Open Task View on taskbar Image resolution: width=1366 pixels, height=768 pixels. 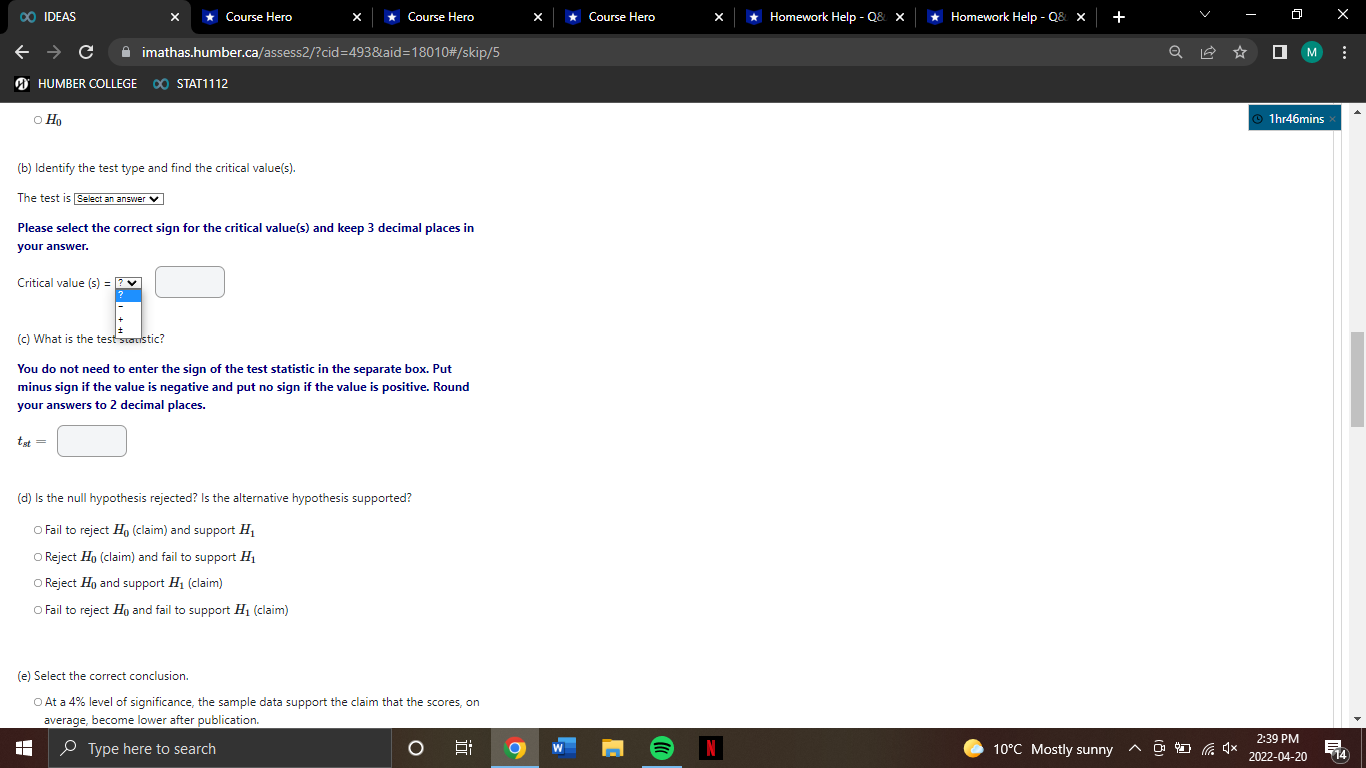point(464,748)
